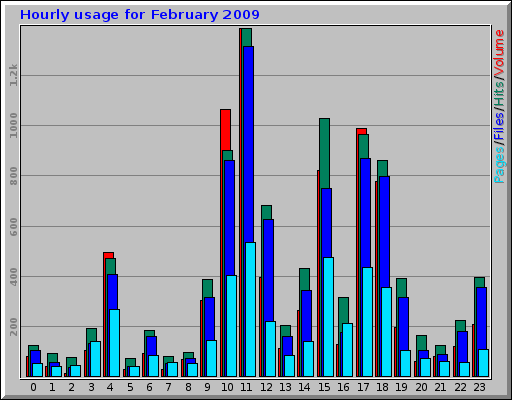Click hour label '0' on x-axis
512x400 pixels.
33,387
